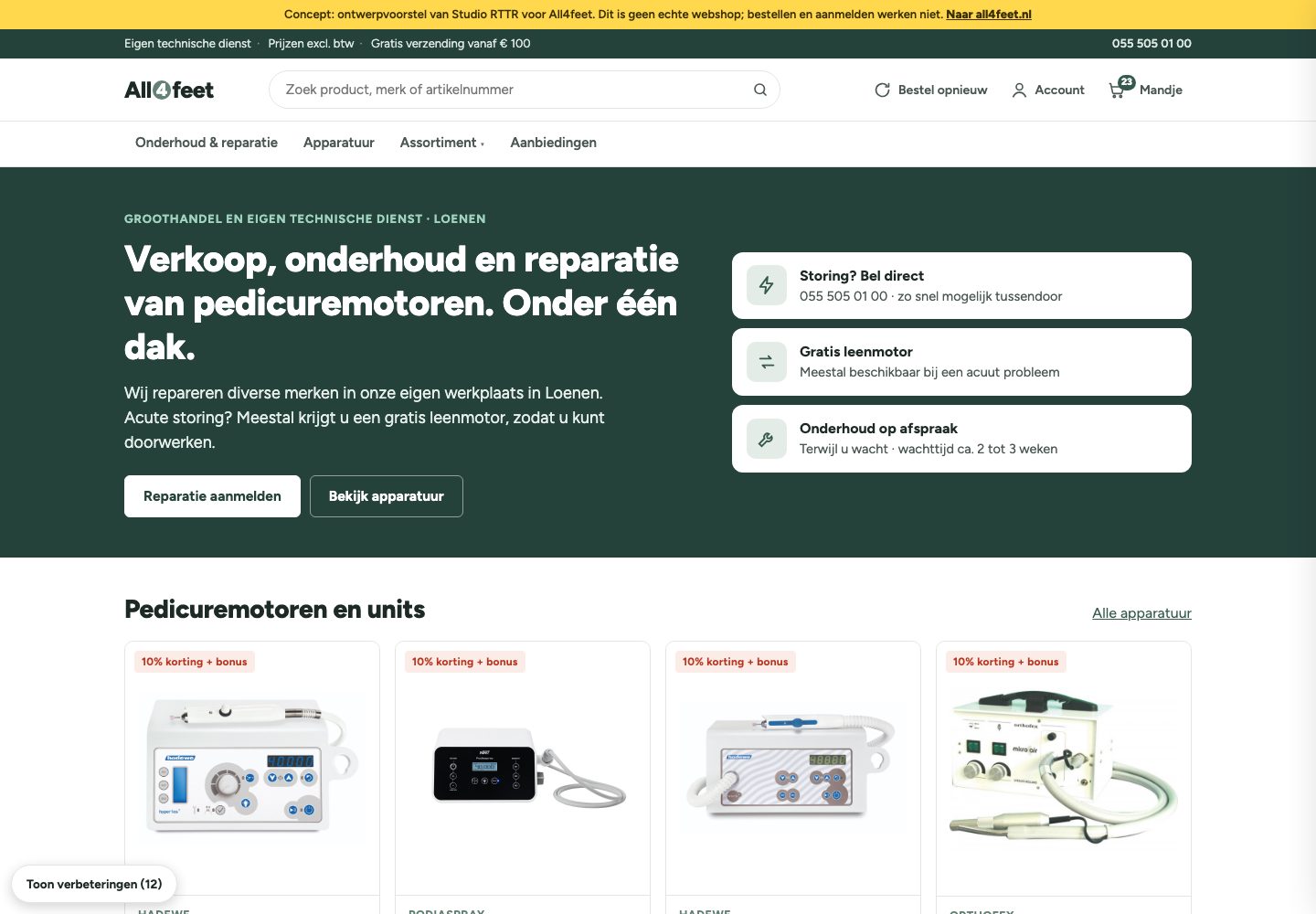Click the Storing? Bel direct card title

(861, 276)
